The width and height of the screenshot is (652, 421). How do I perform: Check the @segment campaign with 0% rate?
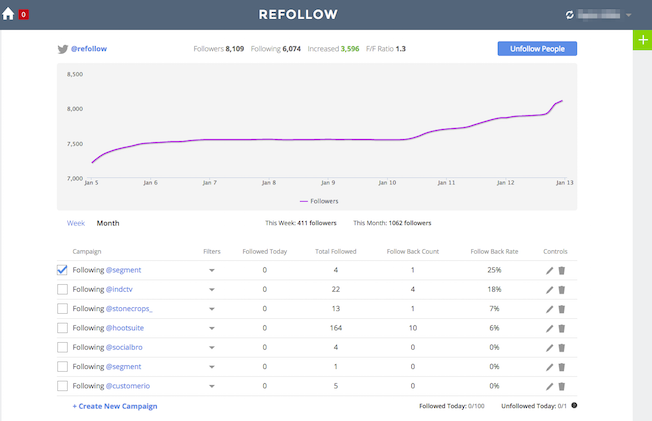tap(62, 367)
